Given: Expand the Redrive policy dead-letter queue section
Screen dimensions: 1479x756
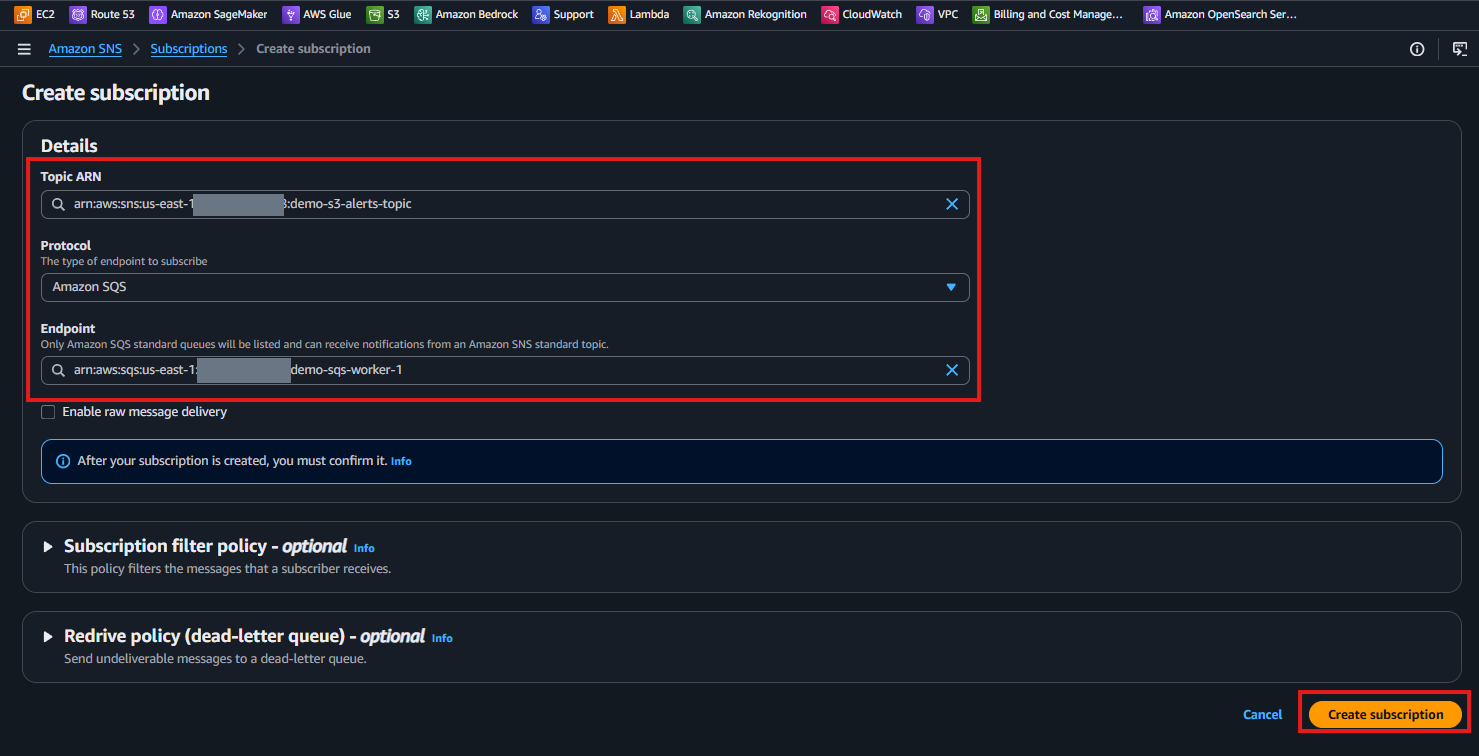Looking at the screenshot, I should coord(47,637).
